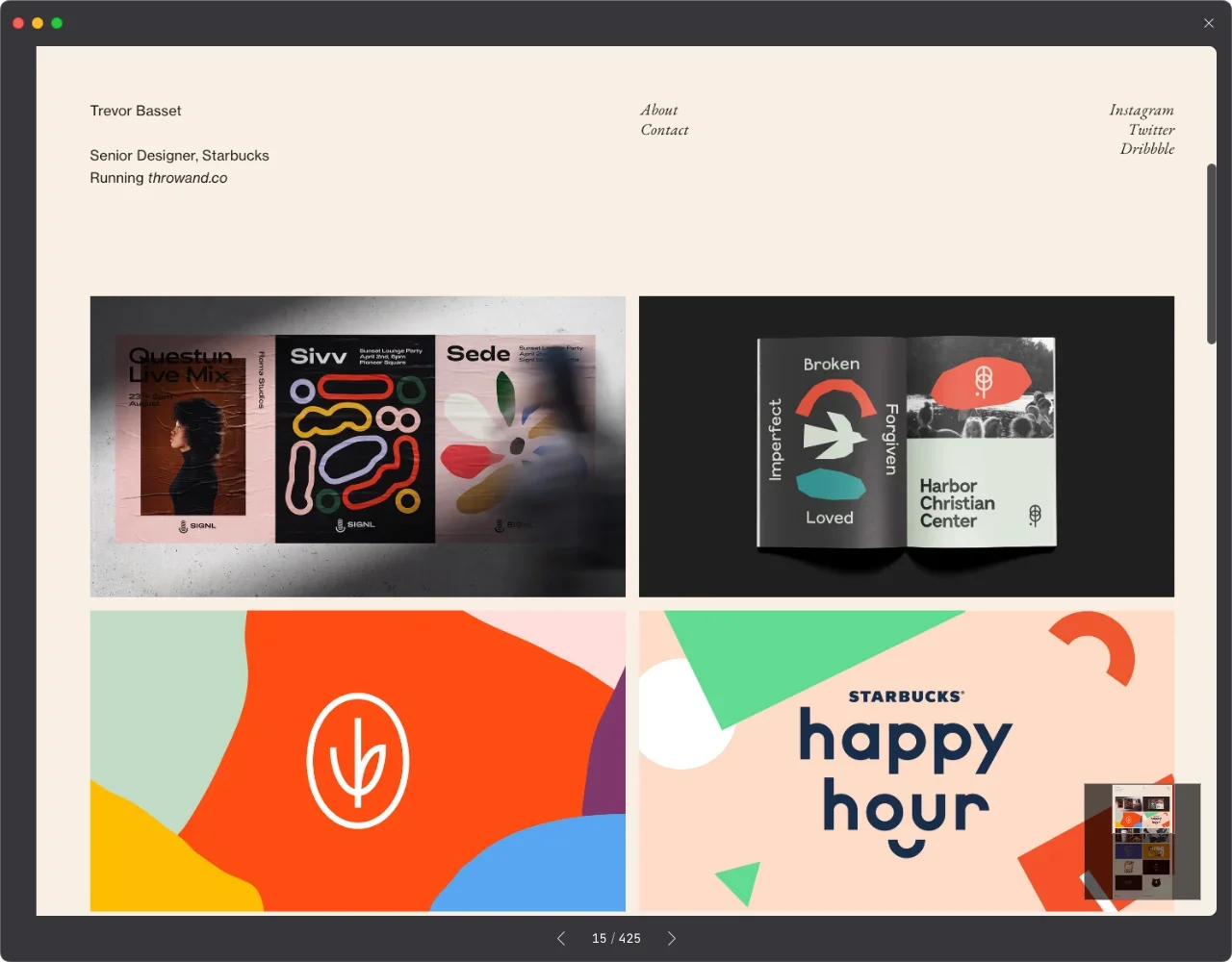
Task: Click the red macOS close window button
Action: (18, 23)
